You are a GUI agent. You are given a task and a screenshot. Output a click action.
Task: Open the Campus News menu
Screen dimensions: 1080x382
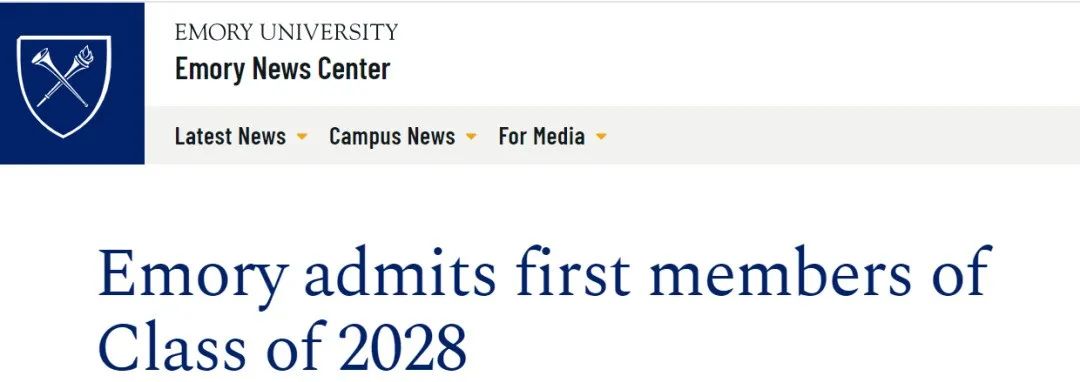392,136
